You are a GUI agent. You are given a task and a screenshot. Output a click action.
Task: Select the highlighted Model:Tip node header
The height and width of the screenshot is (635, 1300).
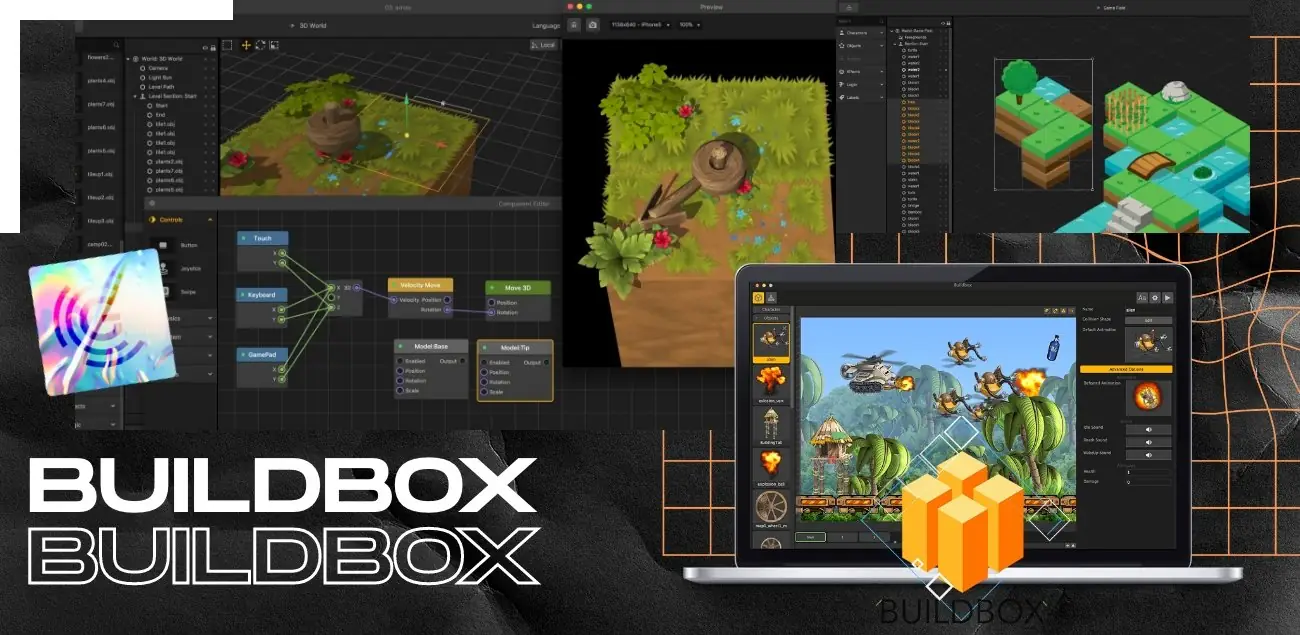tap(515, 348)
